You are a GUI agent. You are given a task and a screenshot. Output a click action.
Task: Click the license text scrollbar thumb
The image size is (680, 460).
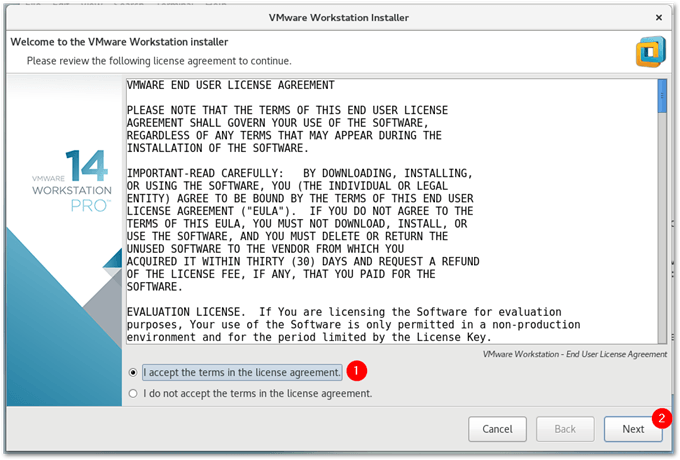click(662, 96)
